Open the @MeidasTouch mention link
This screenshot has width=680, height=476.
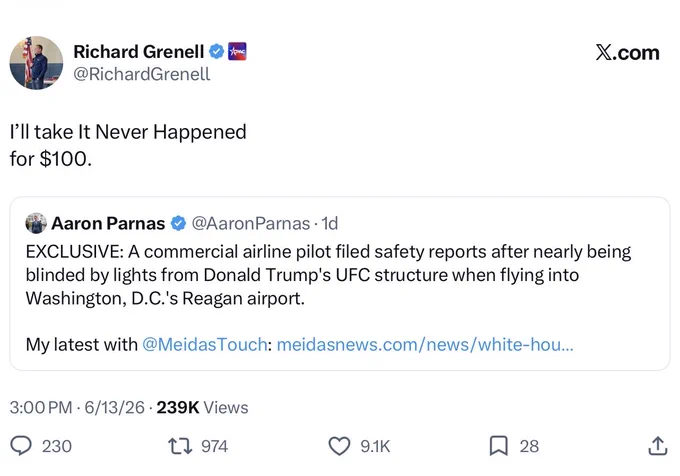tap(205, 345)
